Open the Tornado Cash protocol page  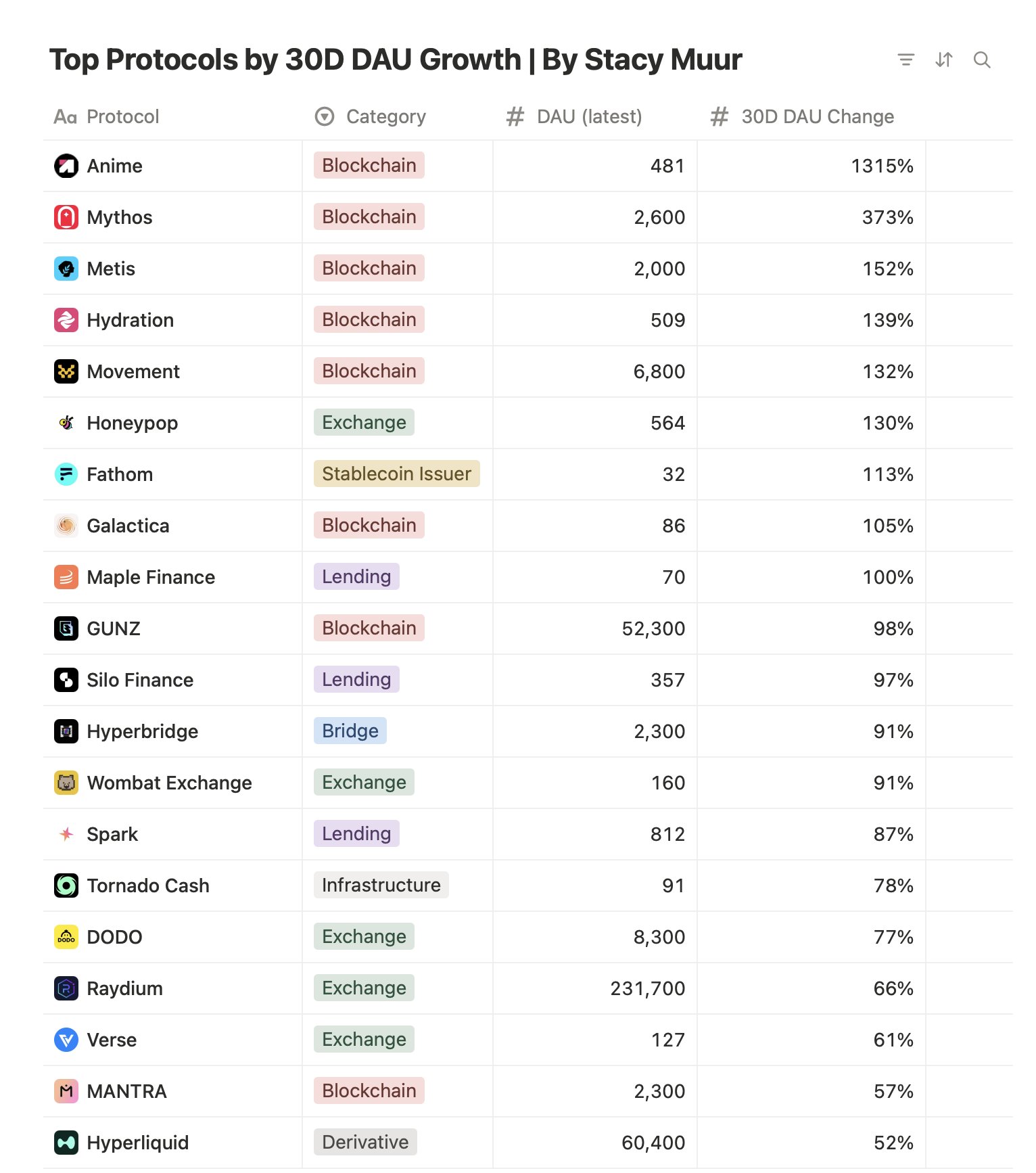[148, 885]
